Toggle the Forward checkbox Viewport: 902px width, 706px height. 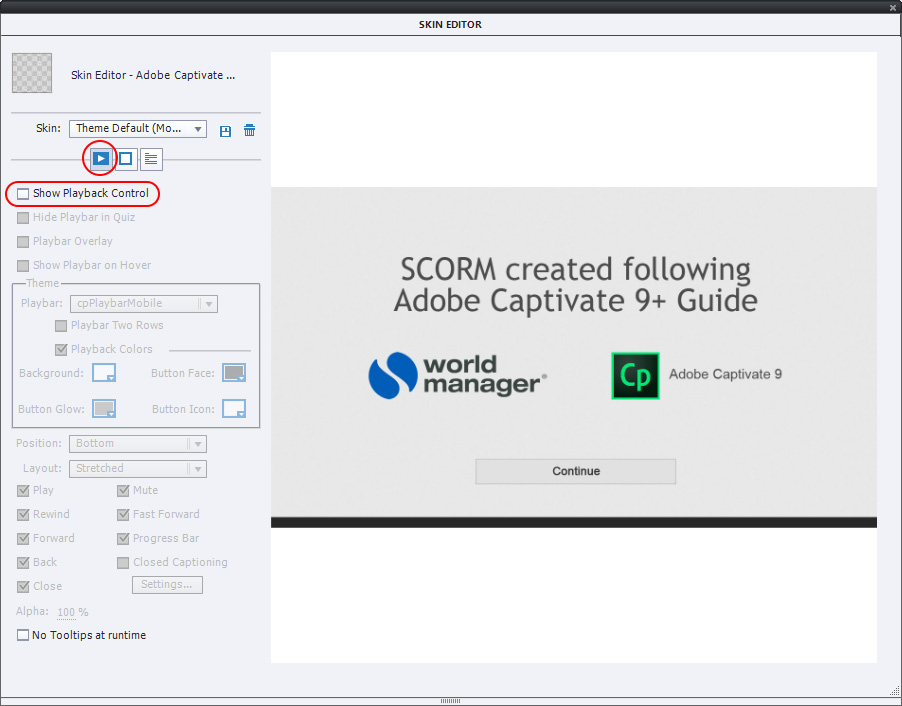[23, 539]
